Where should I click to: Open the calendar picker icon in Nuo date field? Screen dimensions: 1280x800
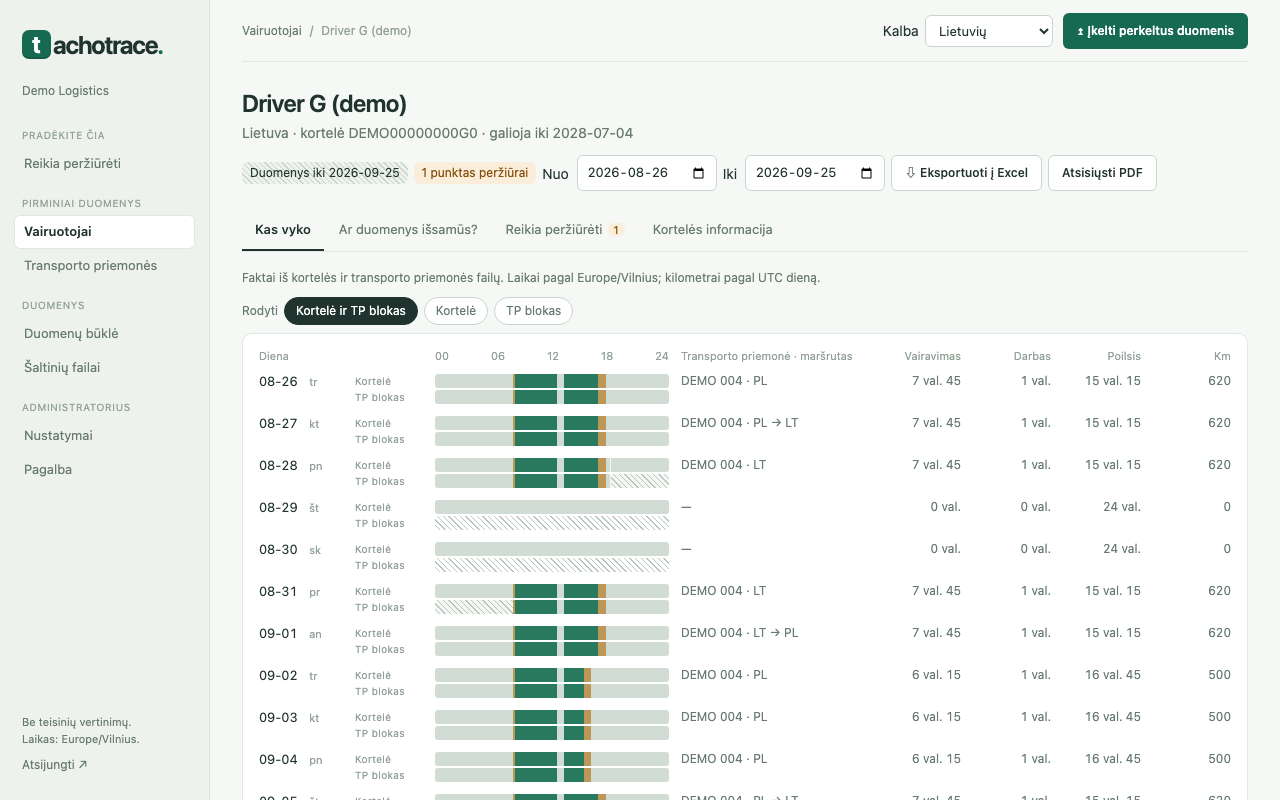(698, 173)
